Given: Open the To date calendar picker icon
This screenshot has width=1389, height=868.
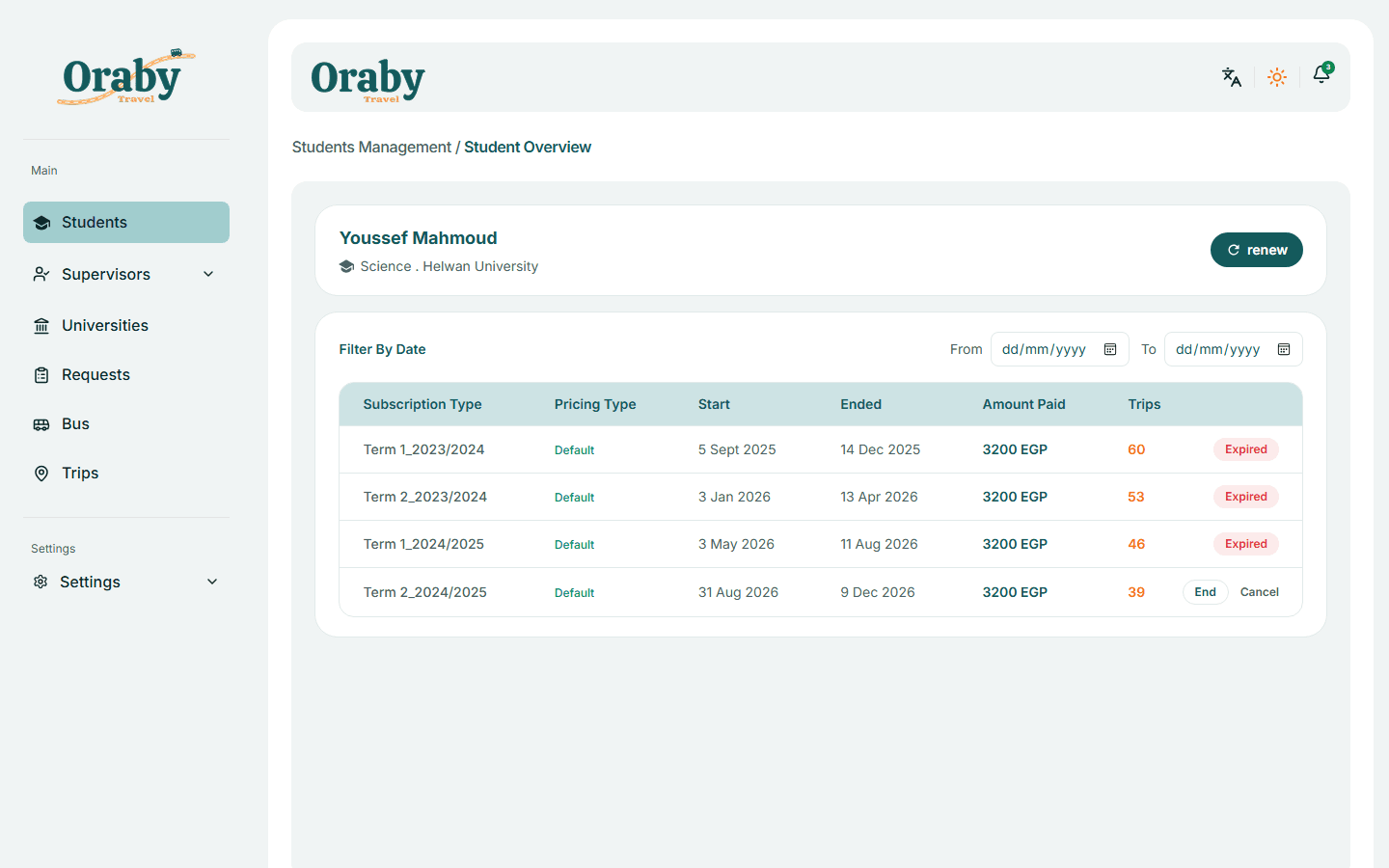Looking at the screenshot, I should 1284,349.
